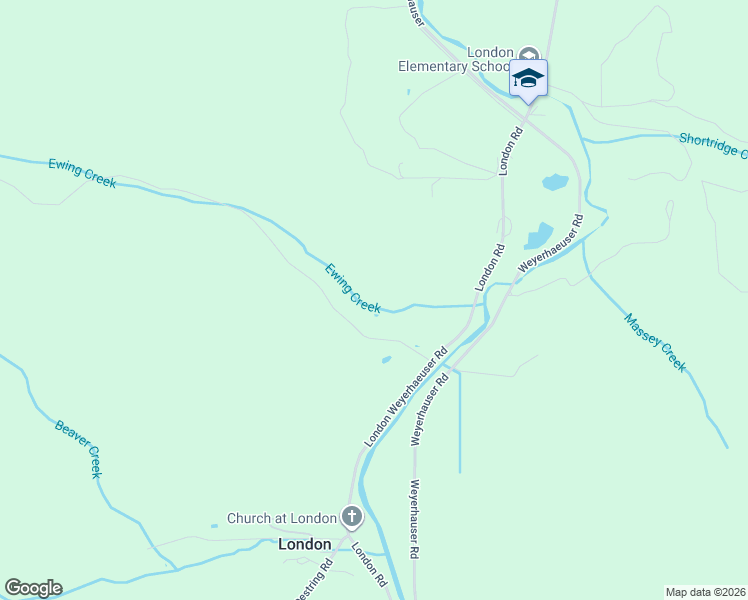Click the small pond north of Weyerhaeuser Rd
Screen dimensions: 748x600
[555, 182]
